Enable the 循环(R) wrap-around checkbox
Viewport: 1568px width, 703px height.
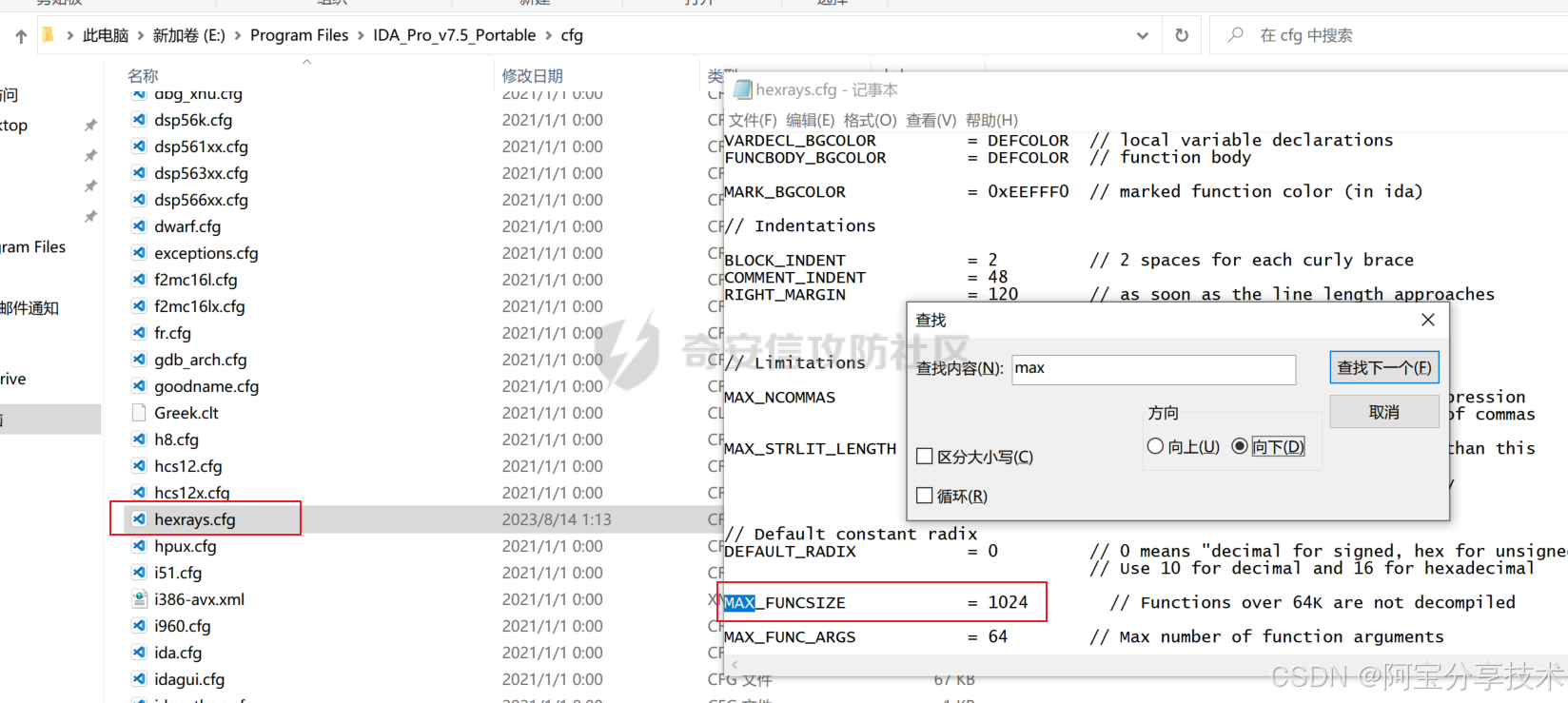tap(924, 496)
